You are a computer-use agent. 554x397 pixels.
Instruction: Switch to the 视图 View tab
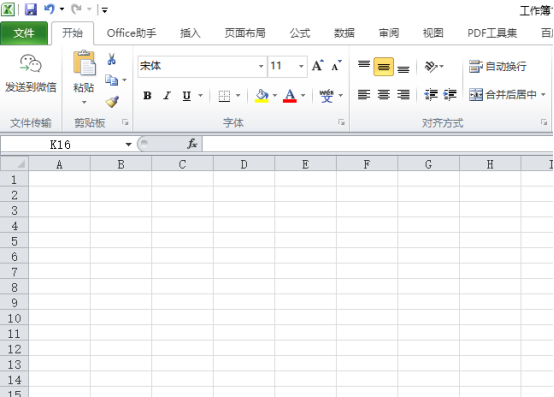433,33
